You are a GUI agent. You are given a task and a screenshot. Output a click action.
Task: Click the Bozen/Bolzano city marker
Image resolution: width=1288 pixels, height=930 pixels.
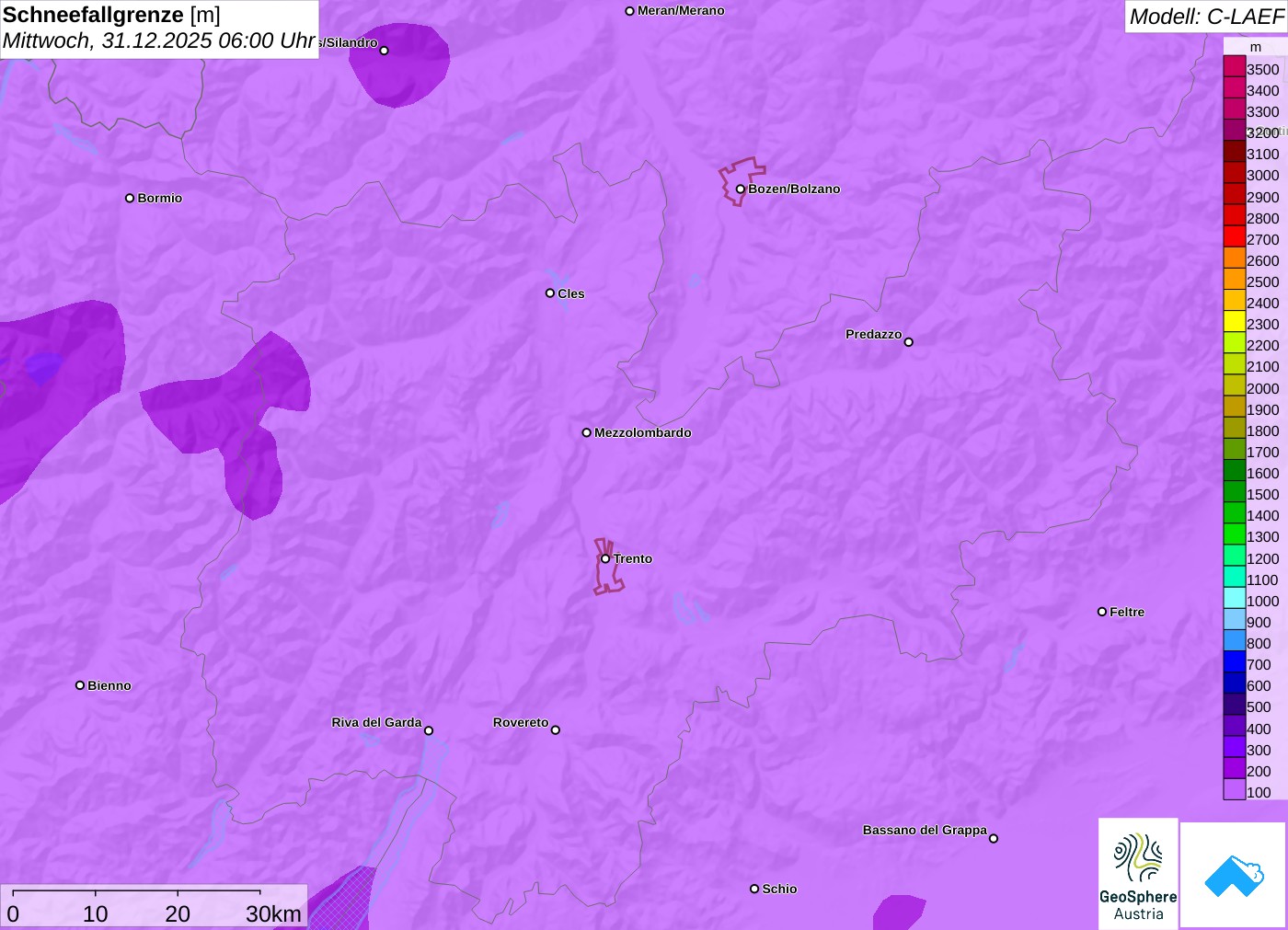coord(741,189)
